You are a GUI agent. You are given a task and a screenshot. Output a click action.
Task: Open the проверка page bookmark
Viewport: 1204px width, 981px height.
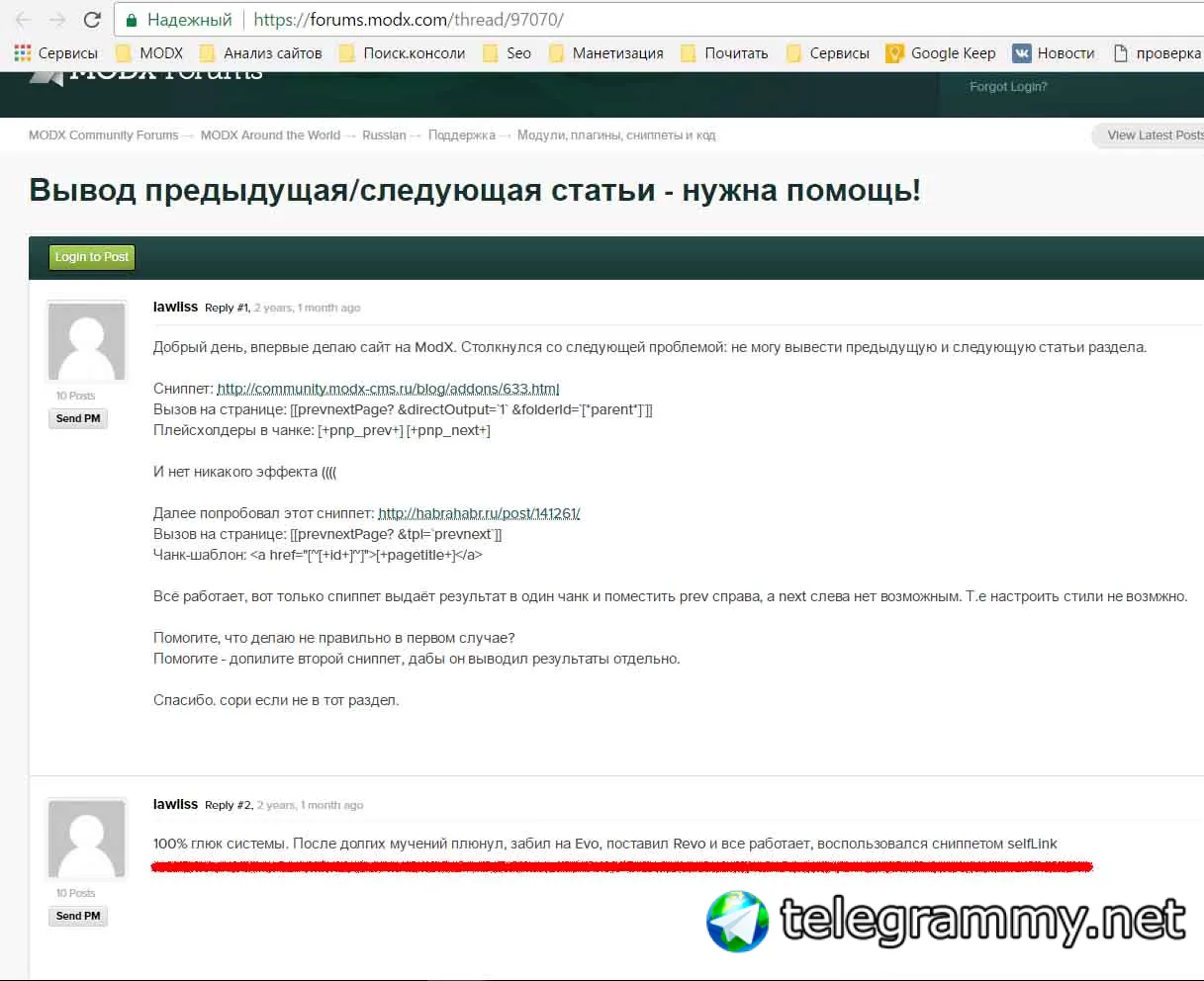(1158, 53)
